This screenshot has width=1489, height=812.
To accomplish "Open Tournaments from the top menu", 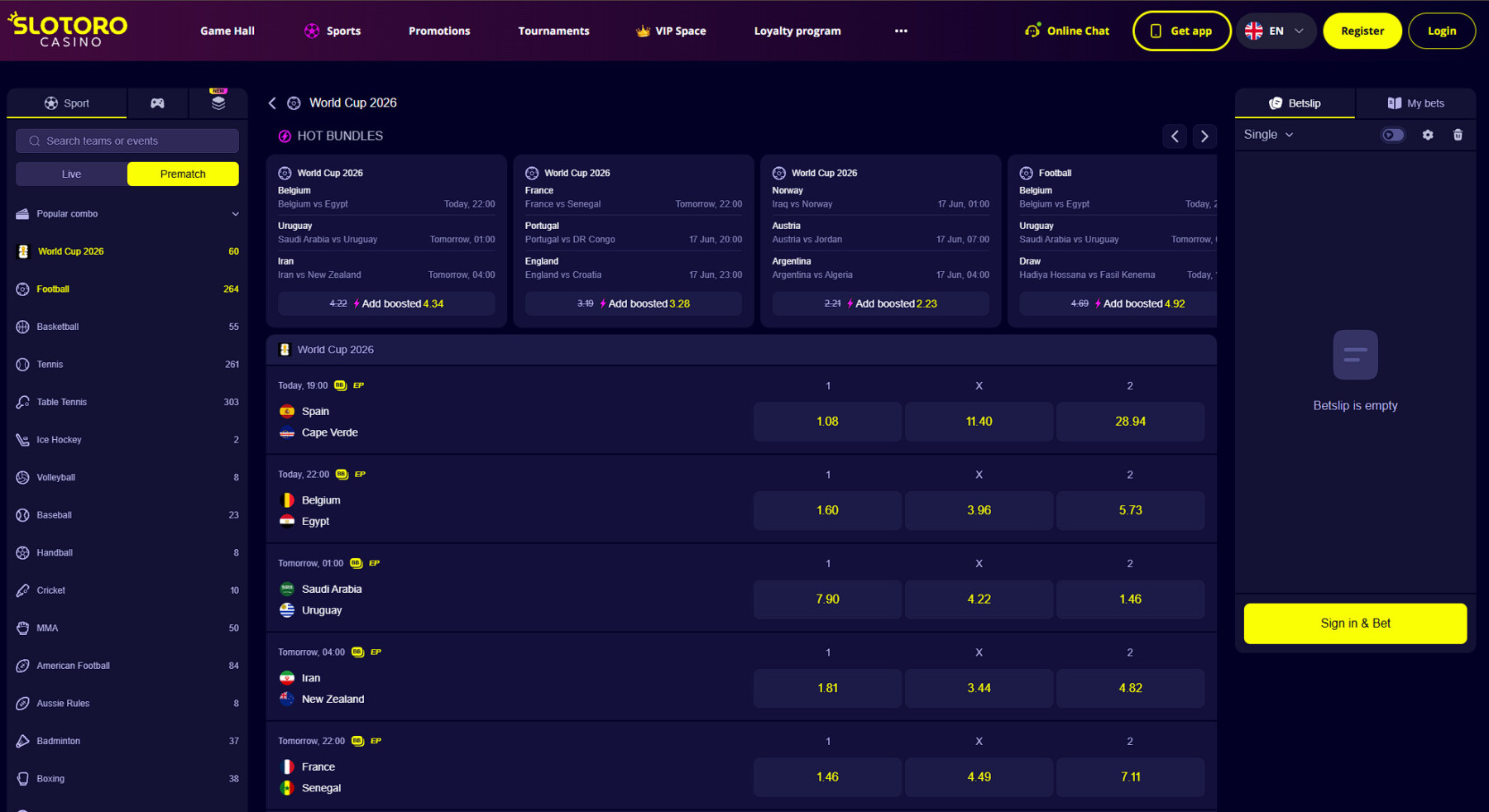I will [554, 31].
